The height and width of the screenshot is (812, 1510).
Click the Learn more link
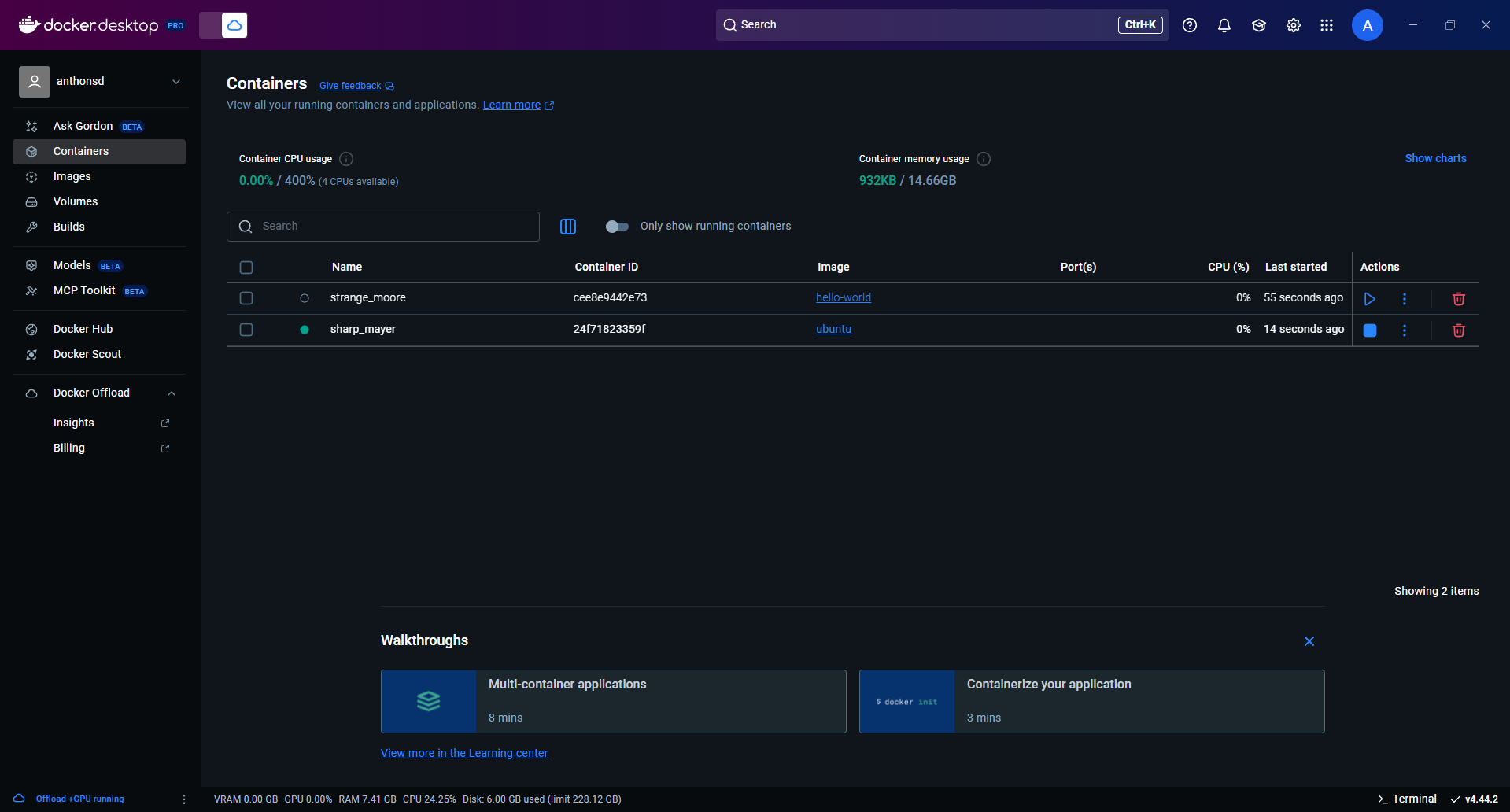point(511,105)
